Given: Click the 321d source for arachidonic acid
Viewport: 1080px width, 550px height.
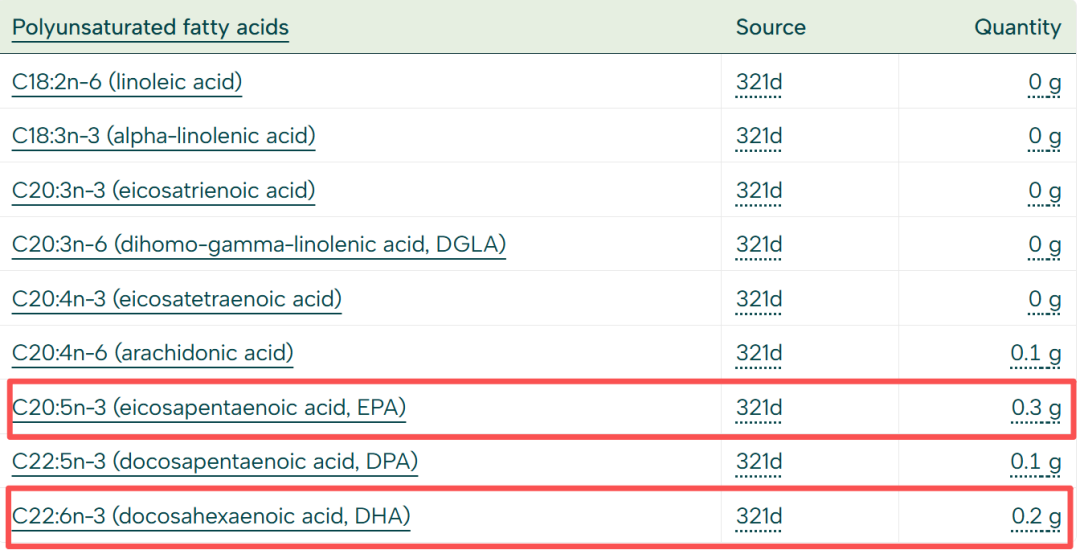Looking at the screenshot, I should tap(759, 354).
